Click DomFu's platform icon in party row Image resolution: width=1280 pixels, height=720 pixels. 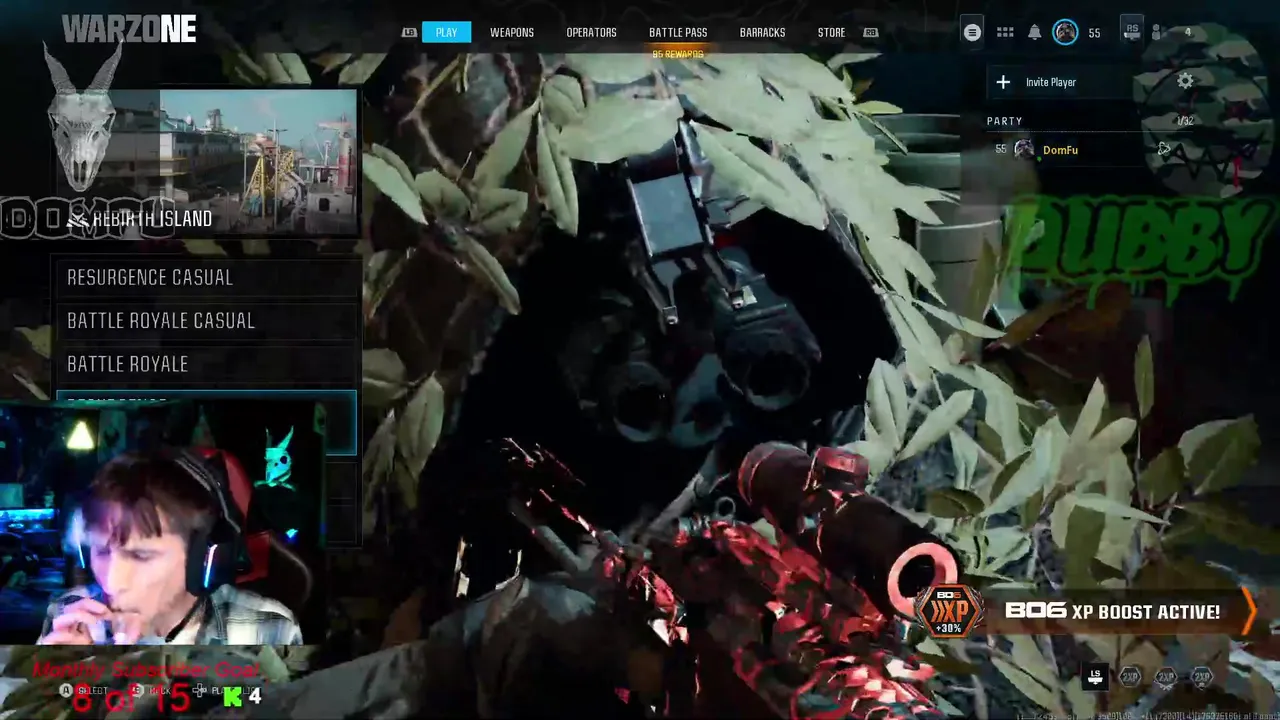[x=1163, y=149]
